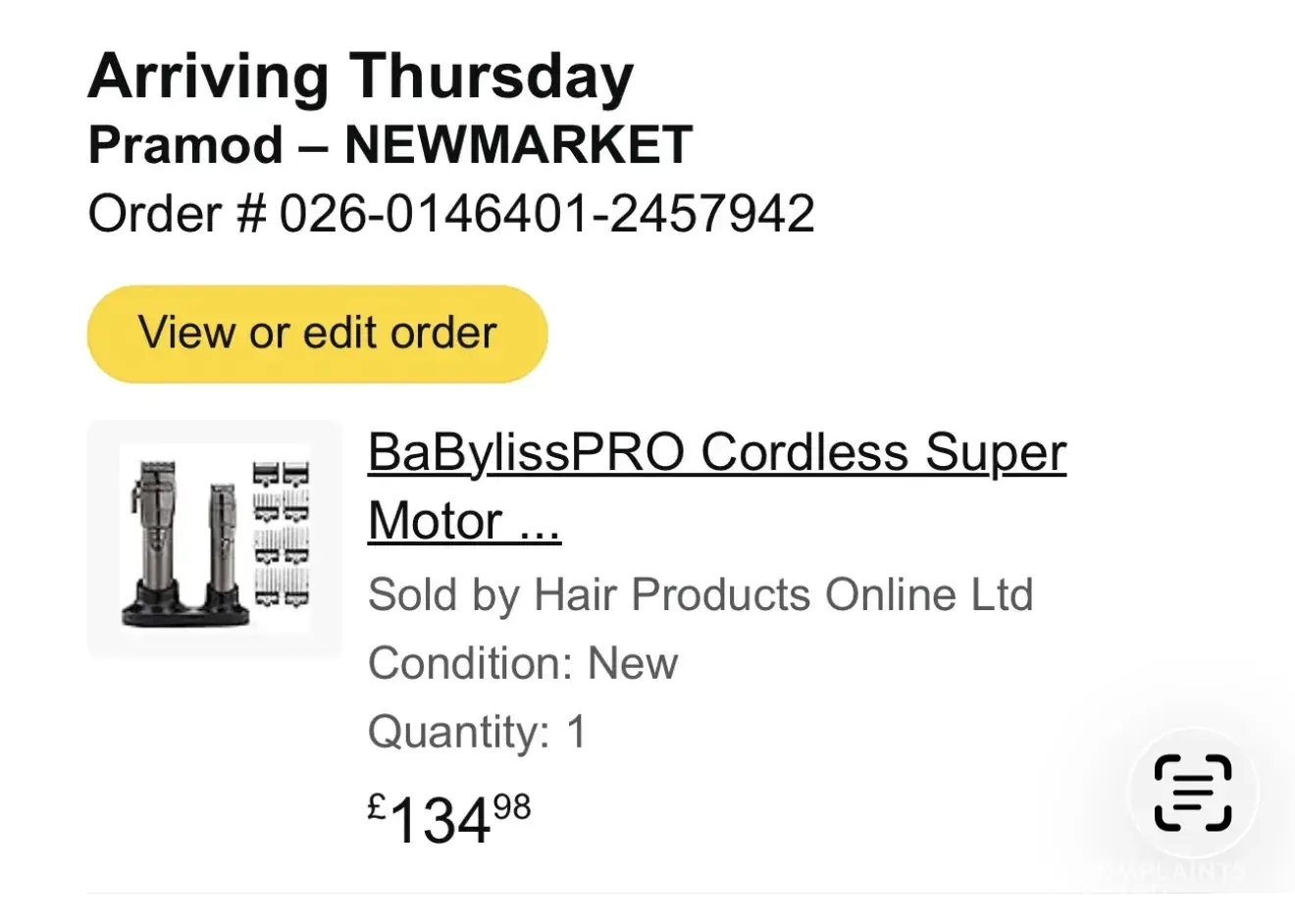1295x924 pixels.
Task: Click the £134.98 price
Action: 449,819
